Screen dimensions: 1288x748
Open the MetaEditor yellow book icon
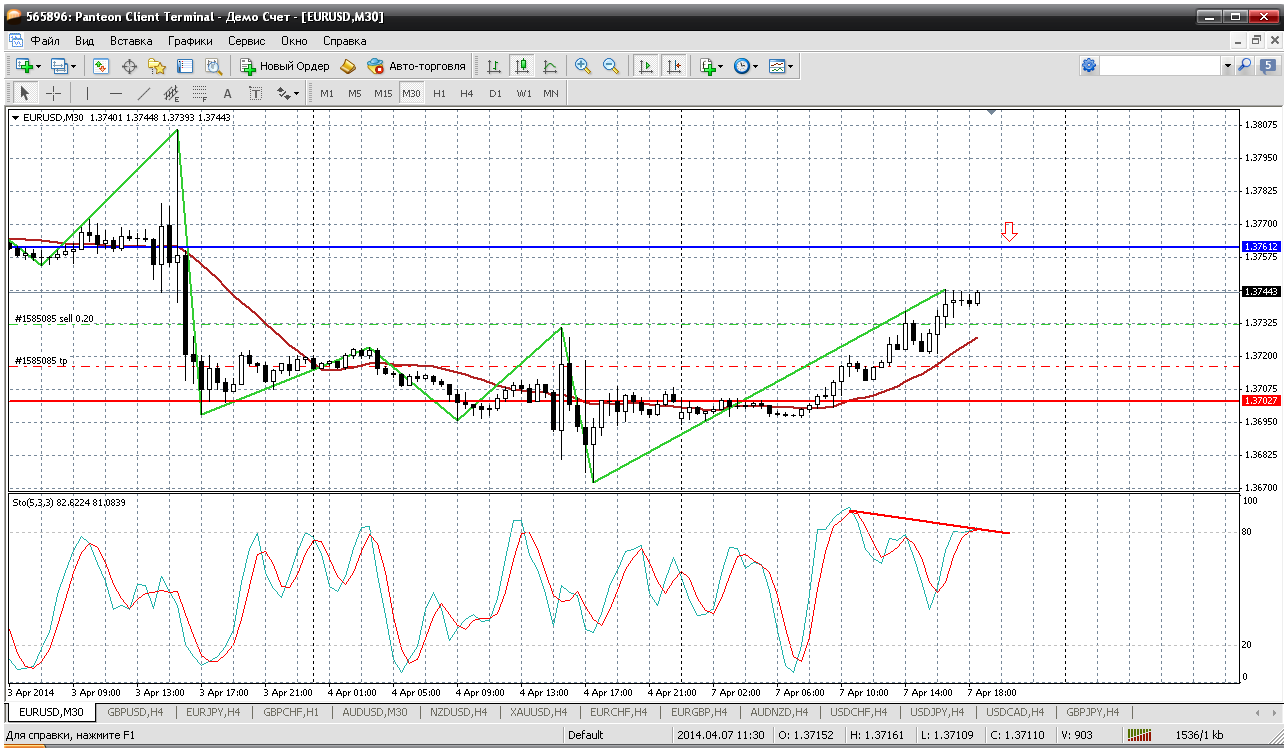click(x=348, y=66)
